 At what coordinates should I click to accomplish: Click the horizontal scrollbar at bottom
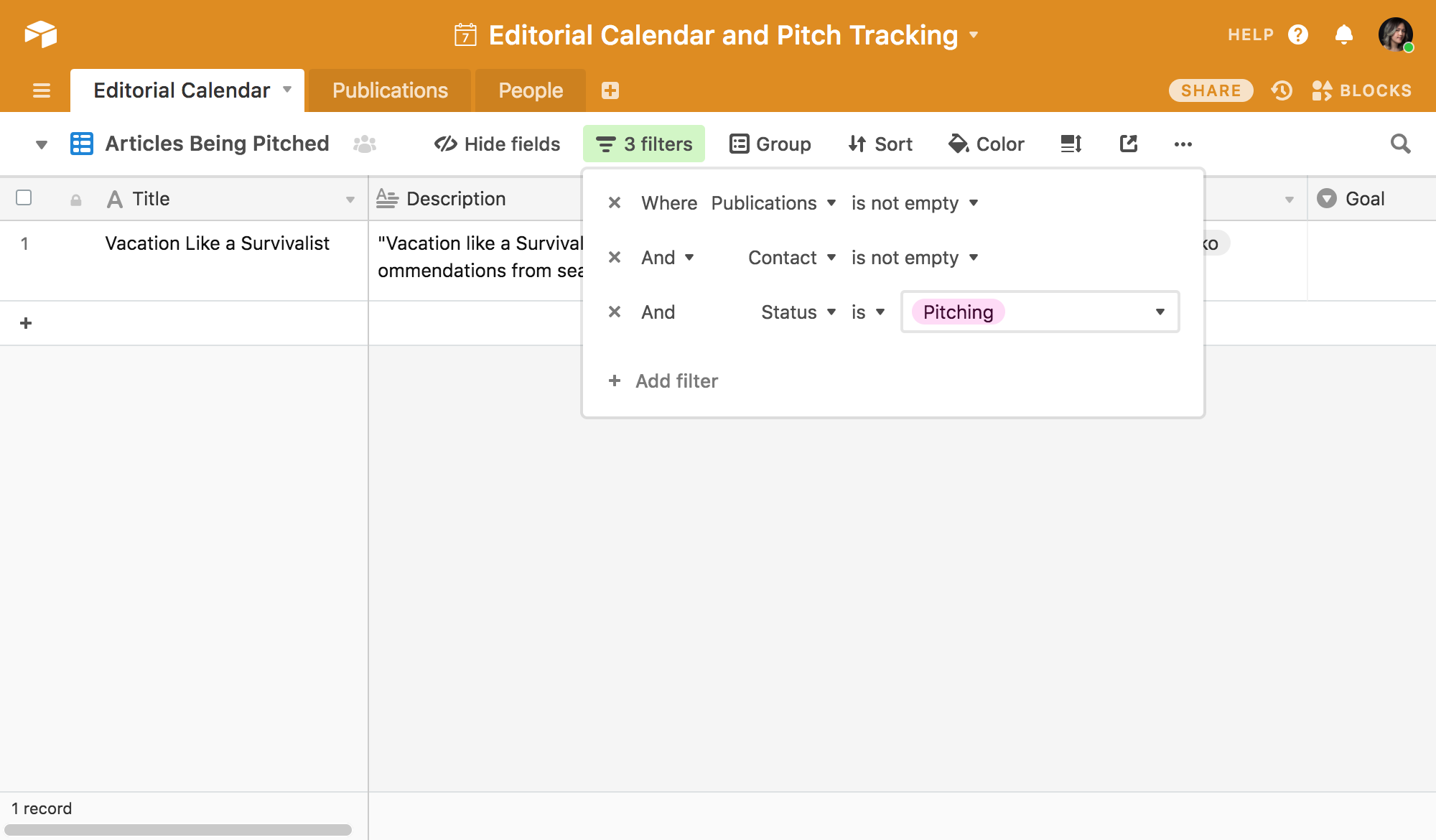pos(177,830)
